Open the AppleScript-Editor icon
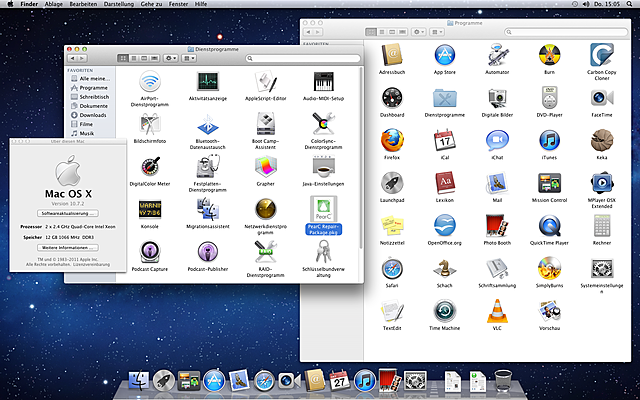640x400 pixels. pos(266,82)
